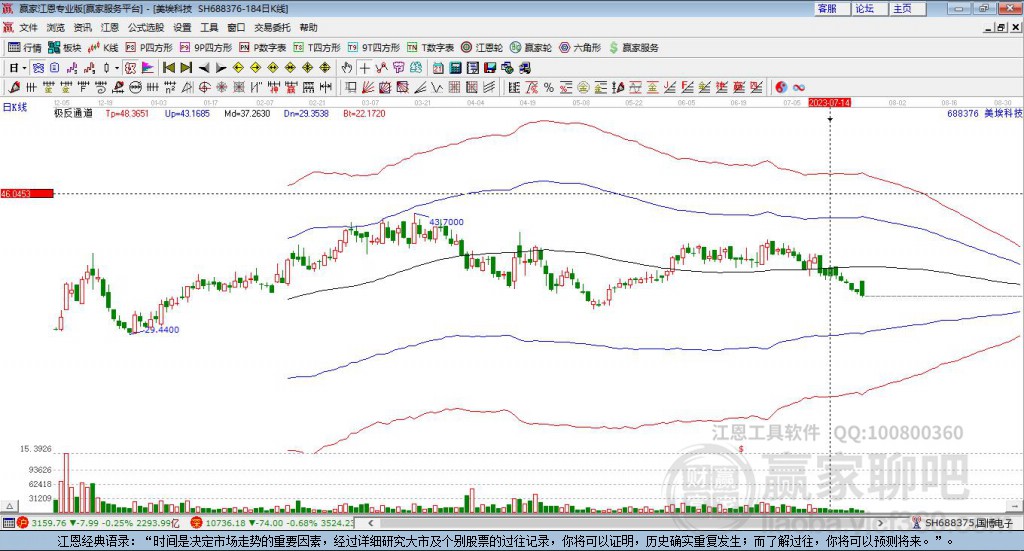Viewport: 1024px width, 551px height.
Task: Click the black right arrow icon
Action: click(x=221, y=68)
